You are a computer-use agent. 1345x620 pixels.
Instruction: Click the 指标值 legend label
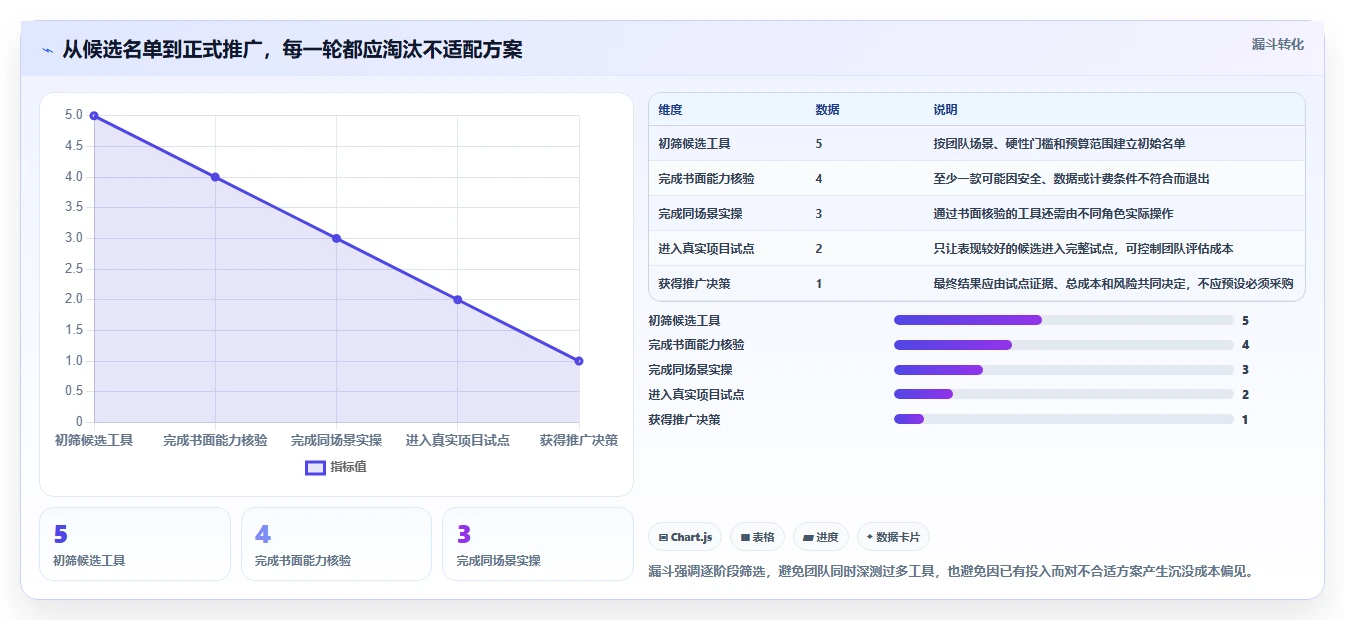[348, 467]
